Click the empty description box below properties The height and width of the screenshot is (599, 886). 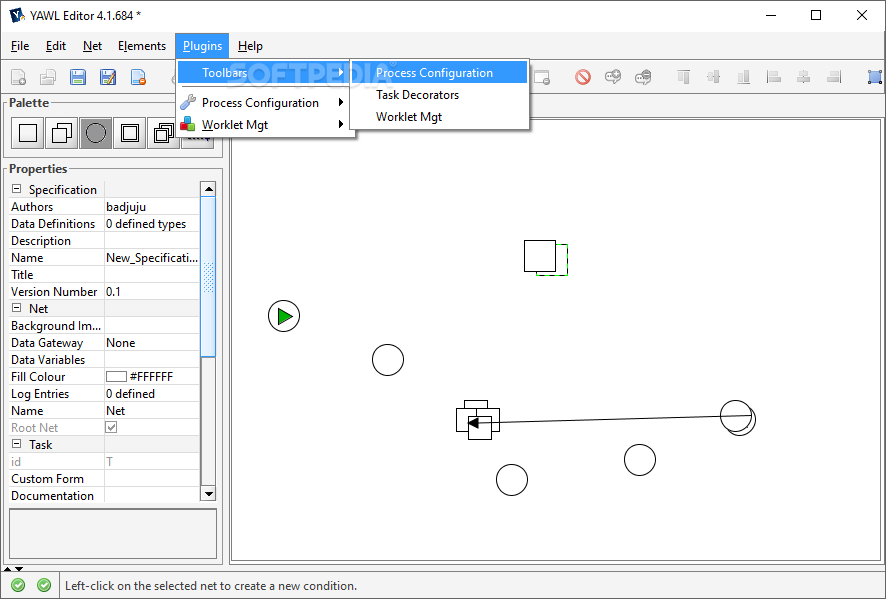pos(113,534)
